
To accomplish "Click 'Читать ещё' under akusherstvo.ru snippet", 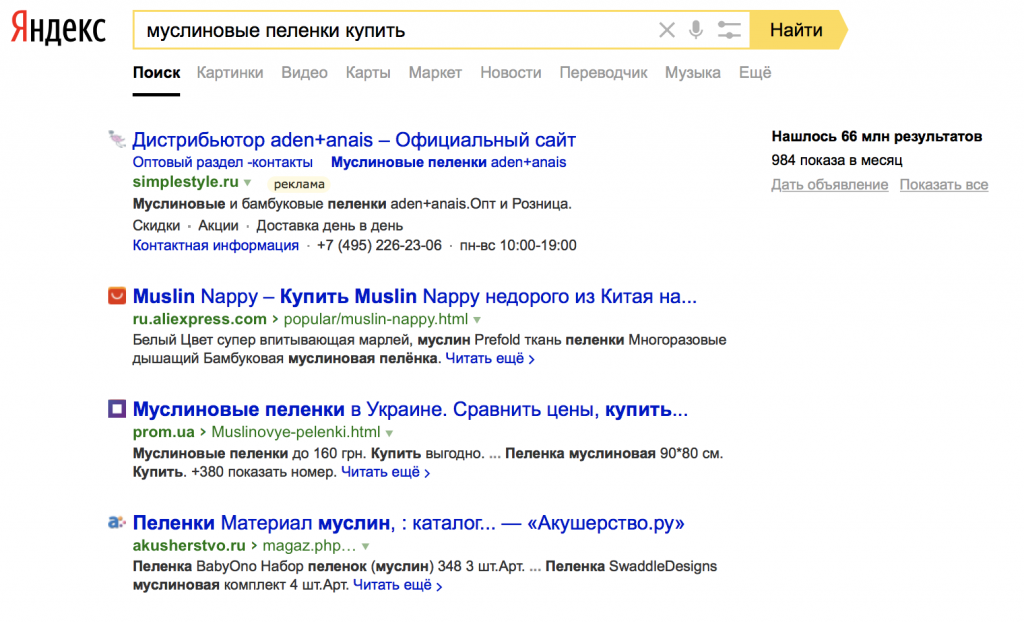I will click(x=397, y=585).
